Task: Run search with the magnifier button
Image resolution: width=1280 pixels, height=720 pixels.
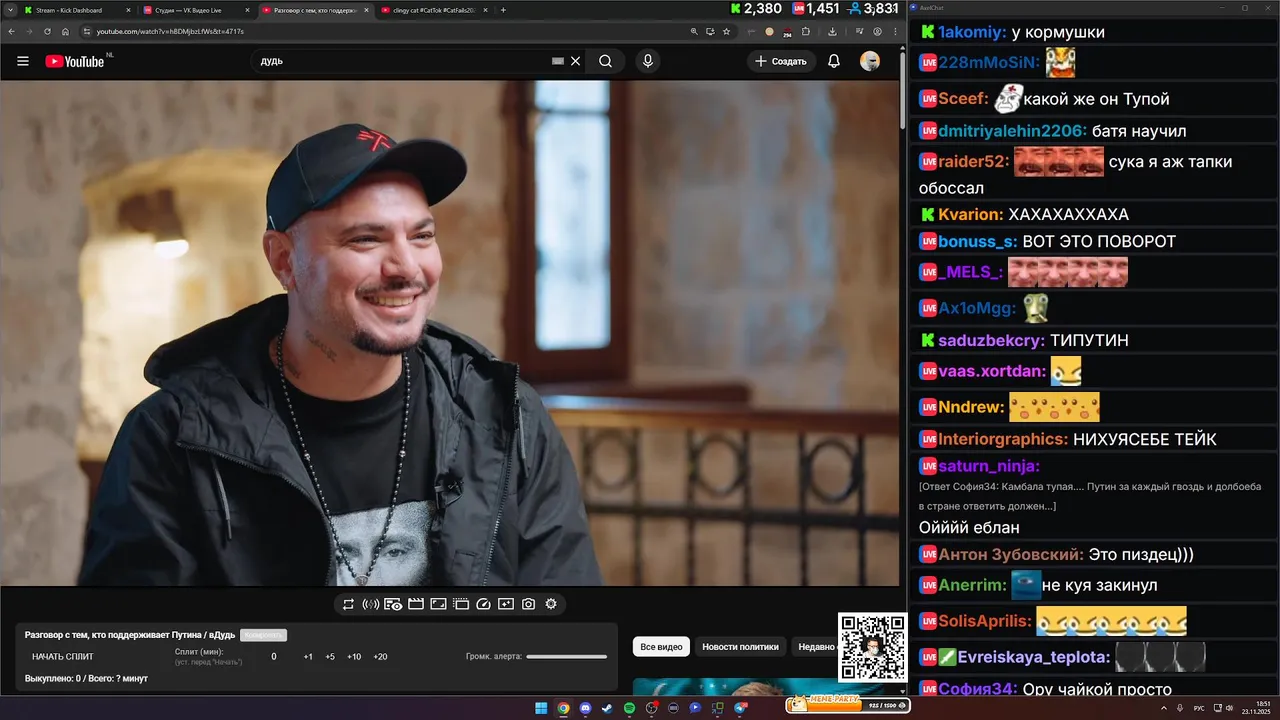Action: pos(605,61)
